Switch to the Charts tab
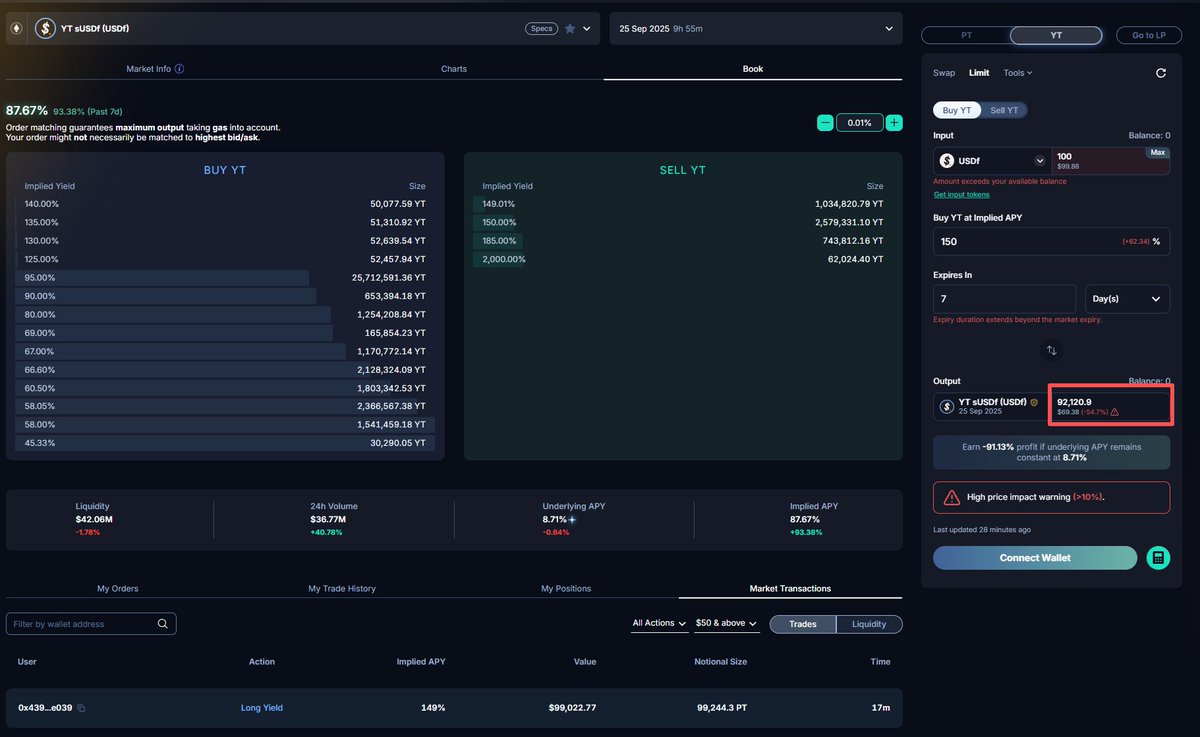 click(453, 69)
